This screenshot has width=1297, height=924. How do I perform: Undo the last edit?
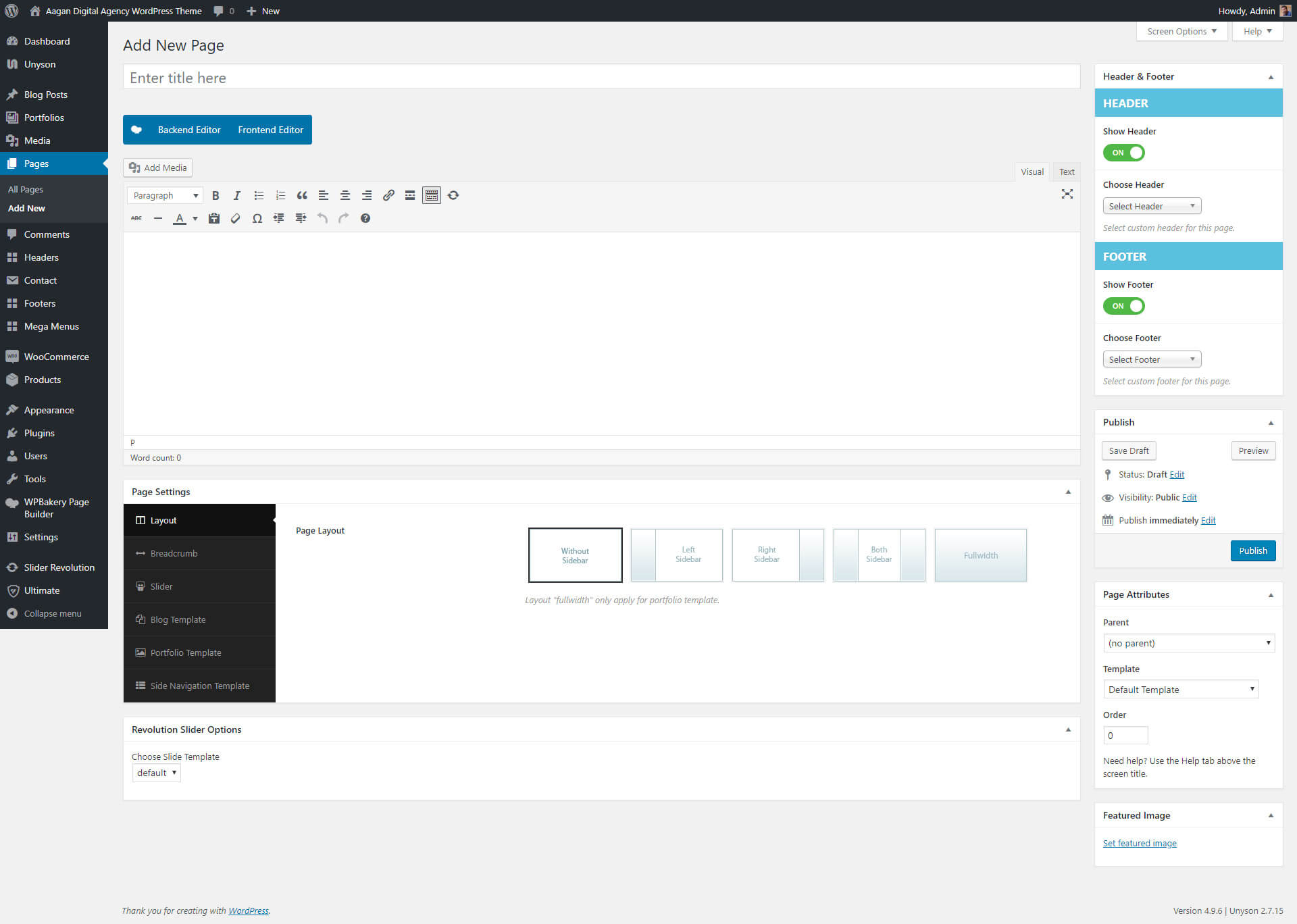(322, 218)
